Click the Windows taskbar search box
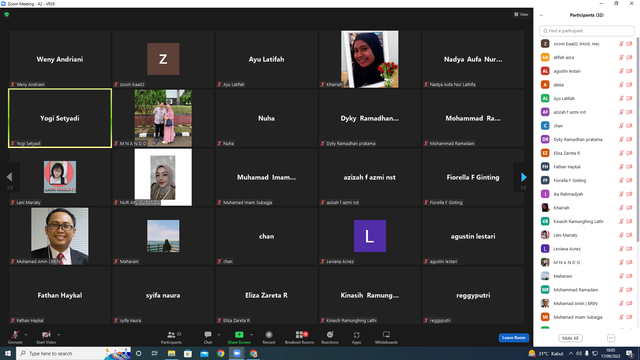The image size is (640, 360). tap(73, 353)
